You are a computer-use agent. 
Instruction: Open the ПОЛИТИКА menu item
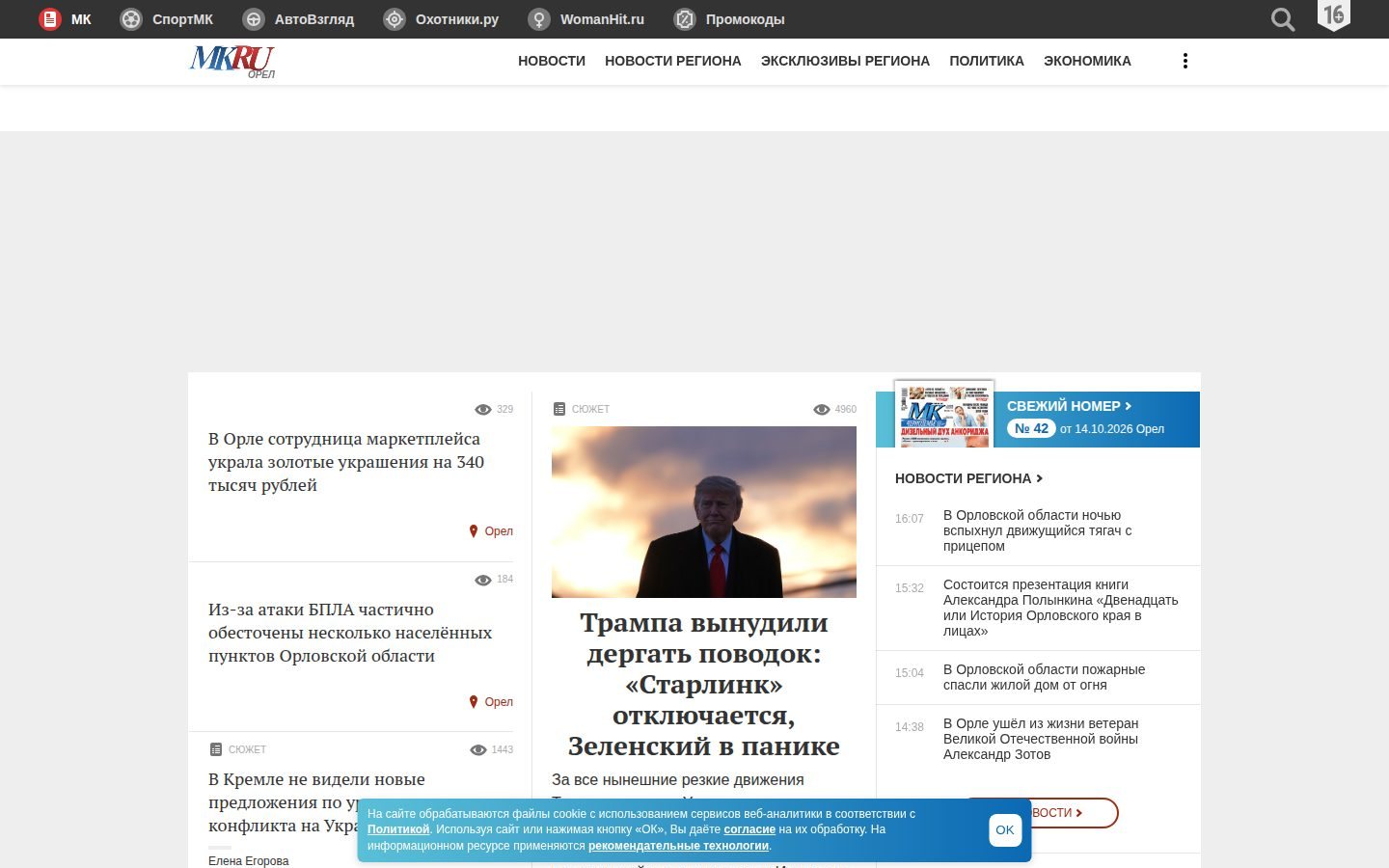point(987,61)
